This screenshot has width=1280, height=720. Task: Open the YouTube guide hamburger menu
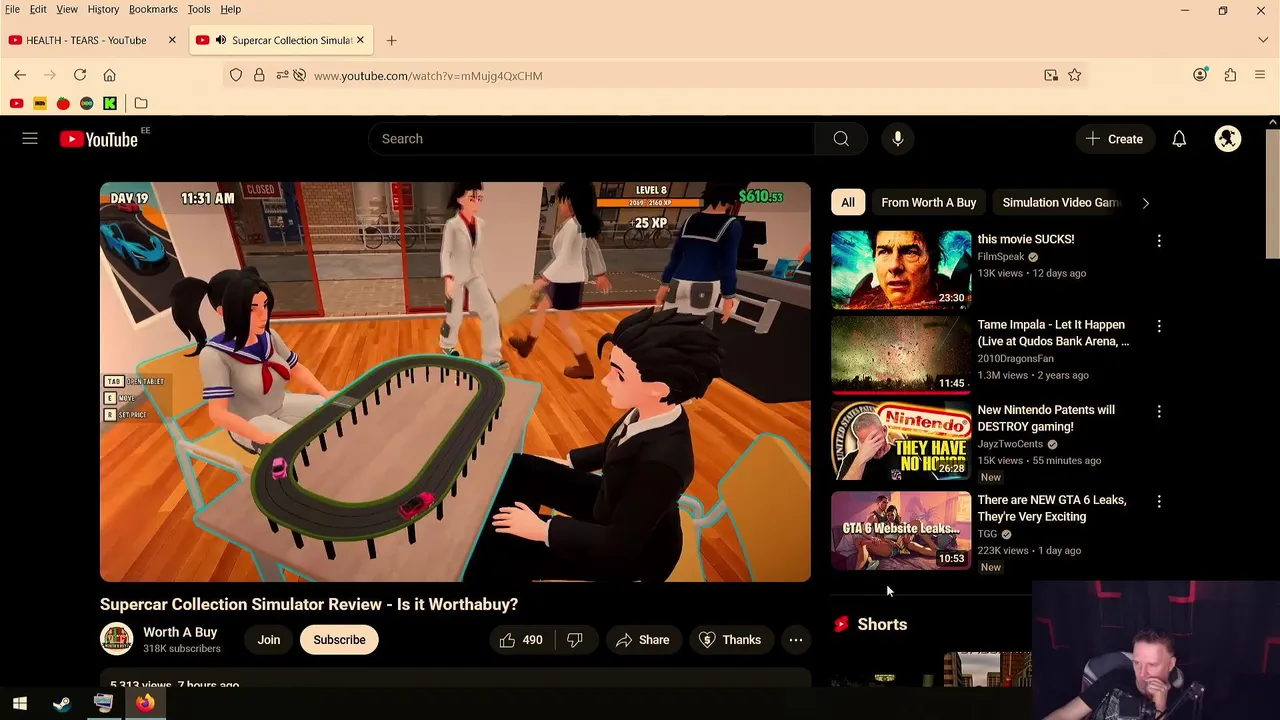(30, 139)
